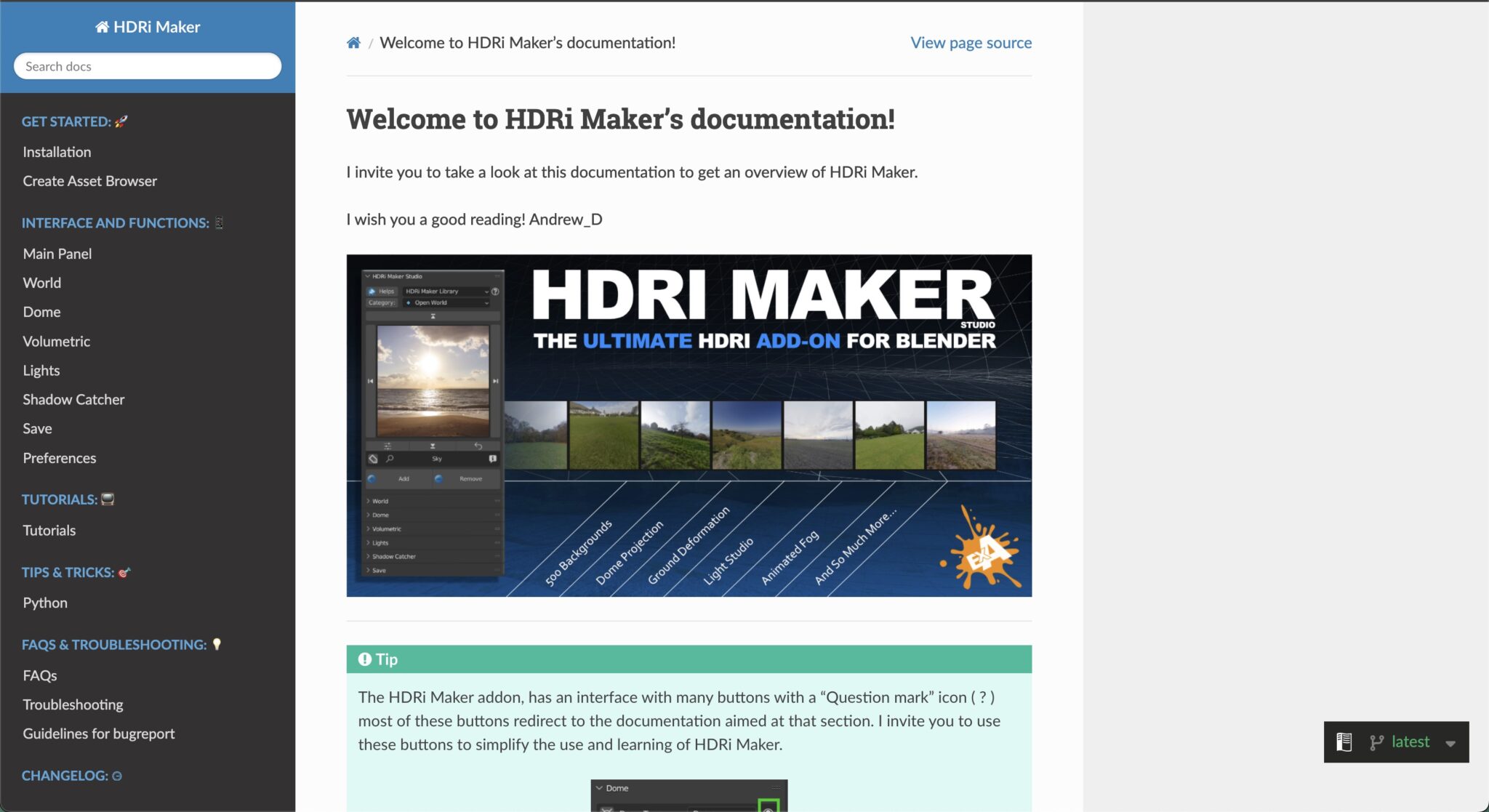Click the dart emoji next to TIPS & TRICKS
This screenshot has height=812, width=1489.
pos(124,572)
